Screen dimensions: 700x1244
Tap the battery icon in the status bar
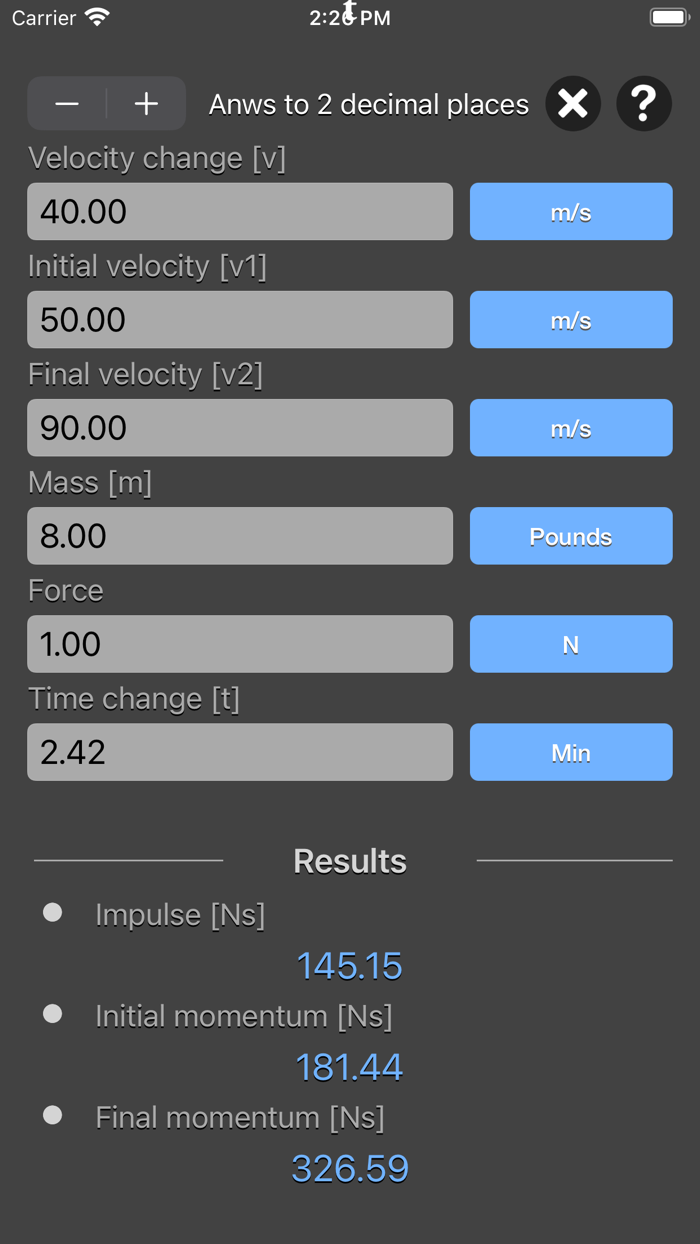[667, 16]
